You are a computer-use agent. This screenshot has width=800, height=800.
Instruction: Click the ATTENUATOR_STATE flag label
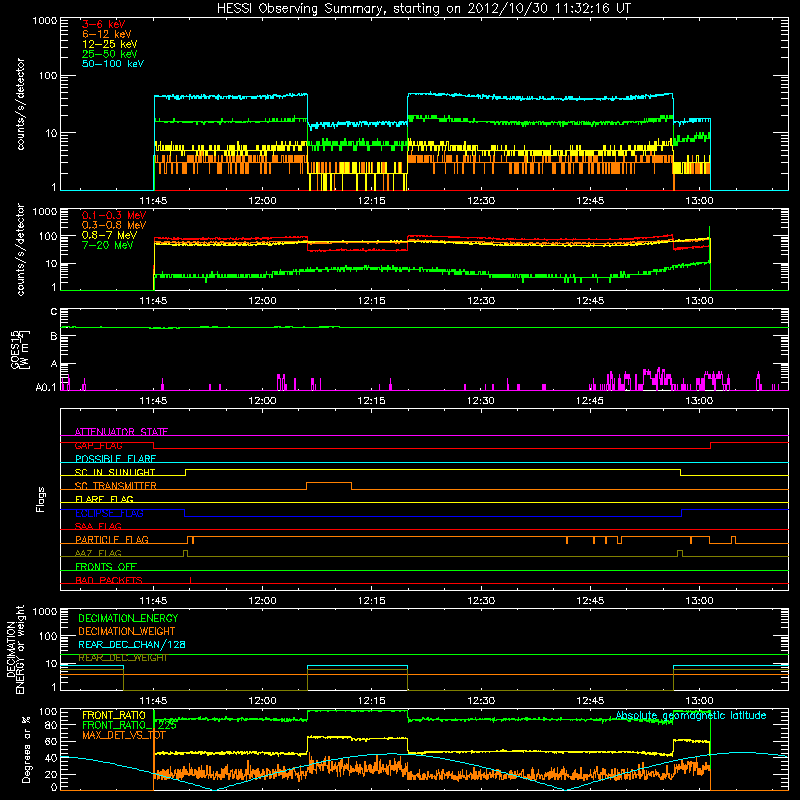click(x=121, y=432)
